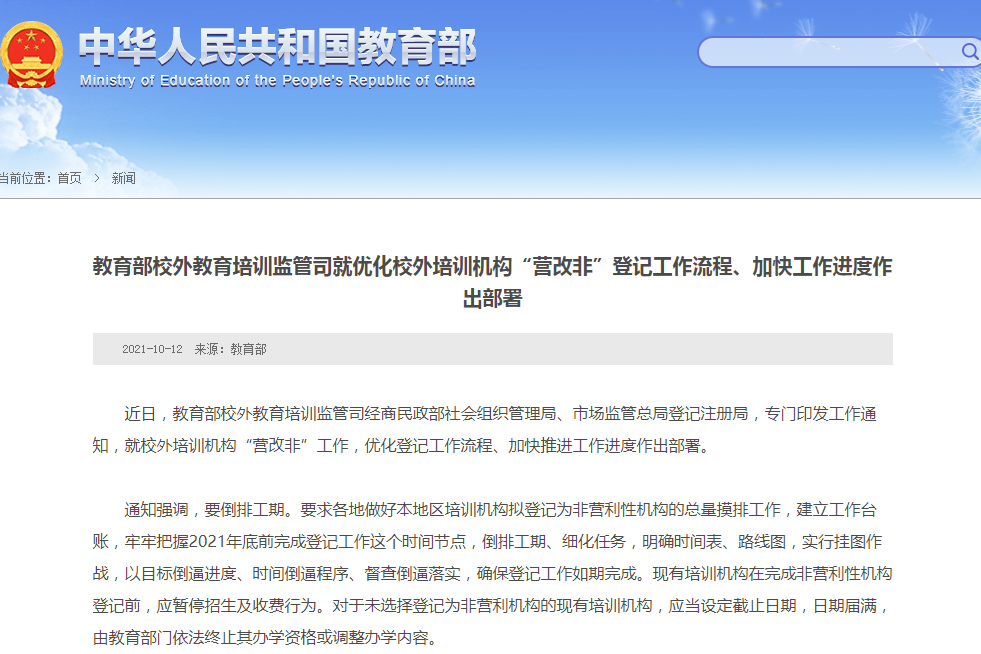The height and width of the screenshot is (654, 981).
Task: Click the breadcrumb arrow separator
Action: [x=97, y=178]
